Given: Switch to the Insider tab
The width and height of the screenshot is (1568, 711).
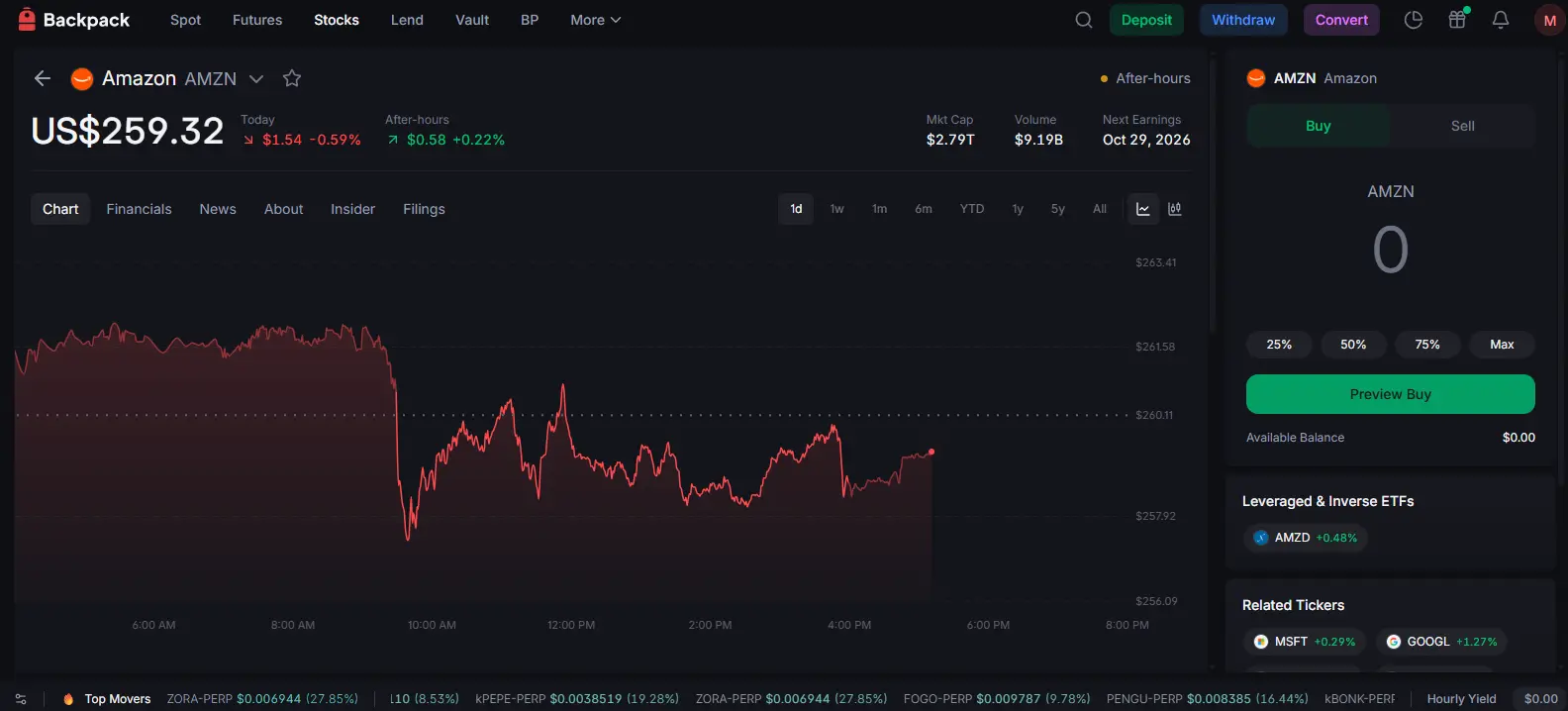Looking at the screenshot, I should [x=352, y=209].
